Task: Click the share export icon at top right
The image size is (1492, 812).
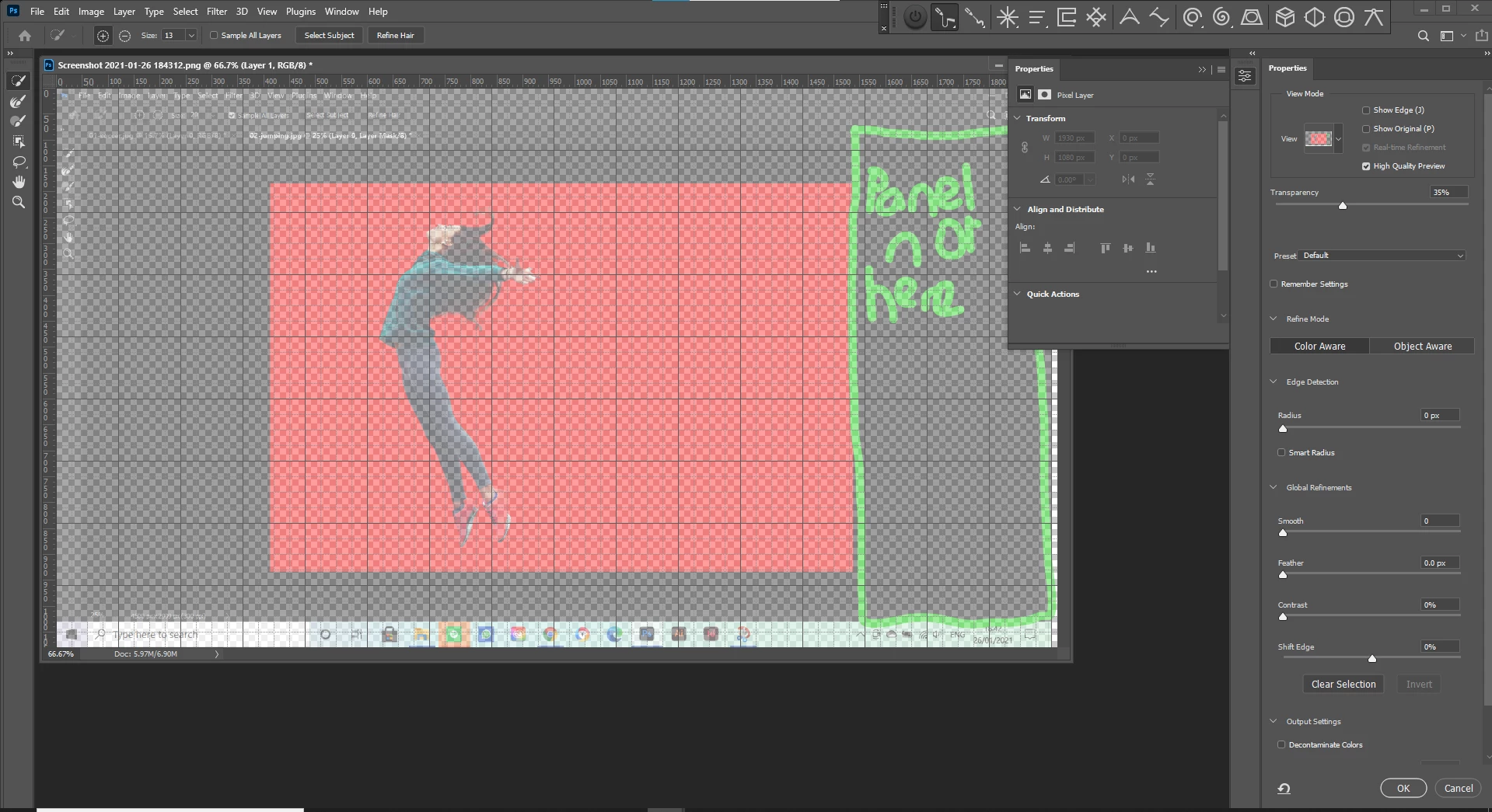Action: point(1481,36)
